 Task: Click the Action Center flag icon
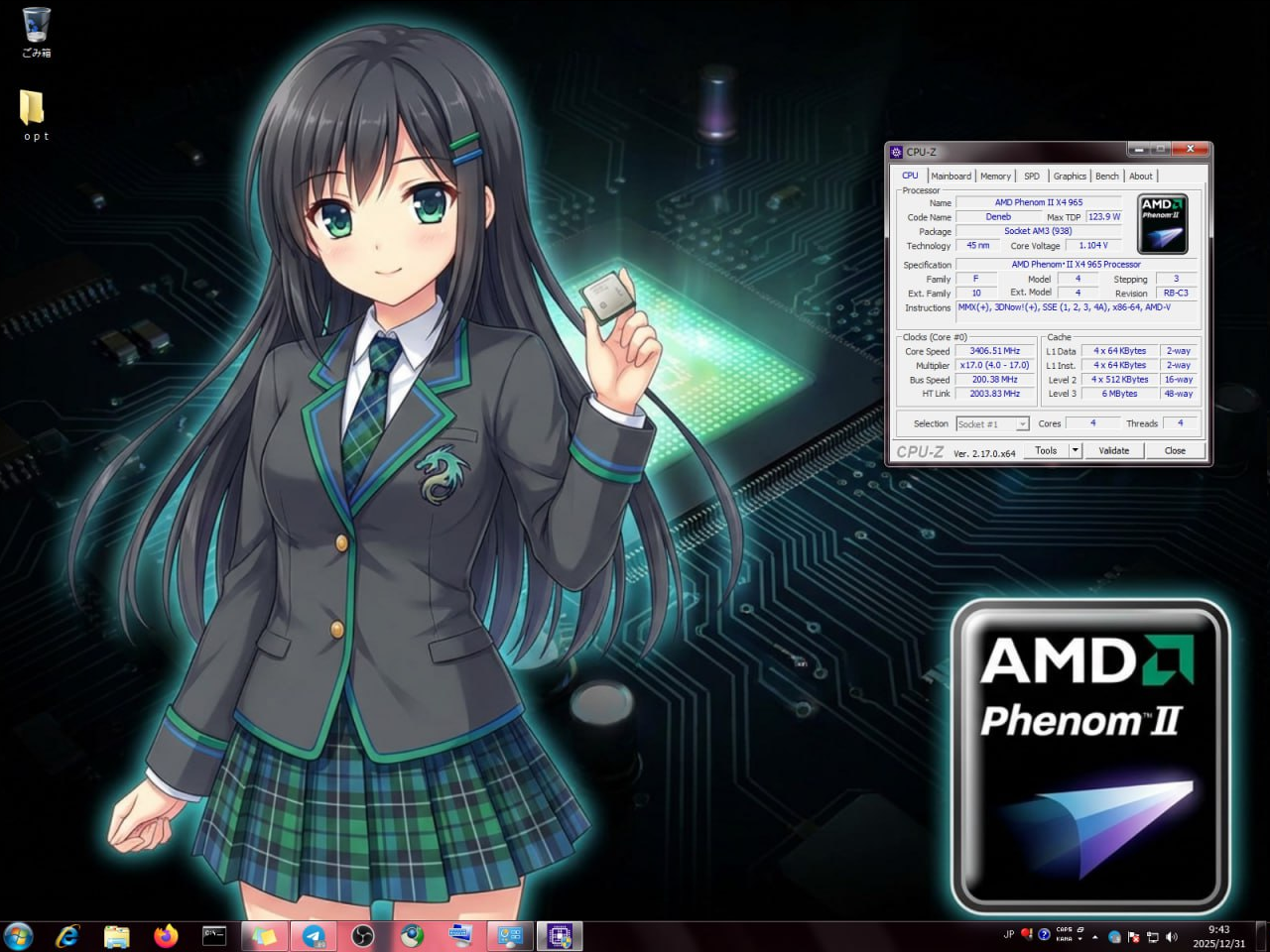tap(1133, 937)
